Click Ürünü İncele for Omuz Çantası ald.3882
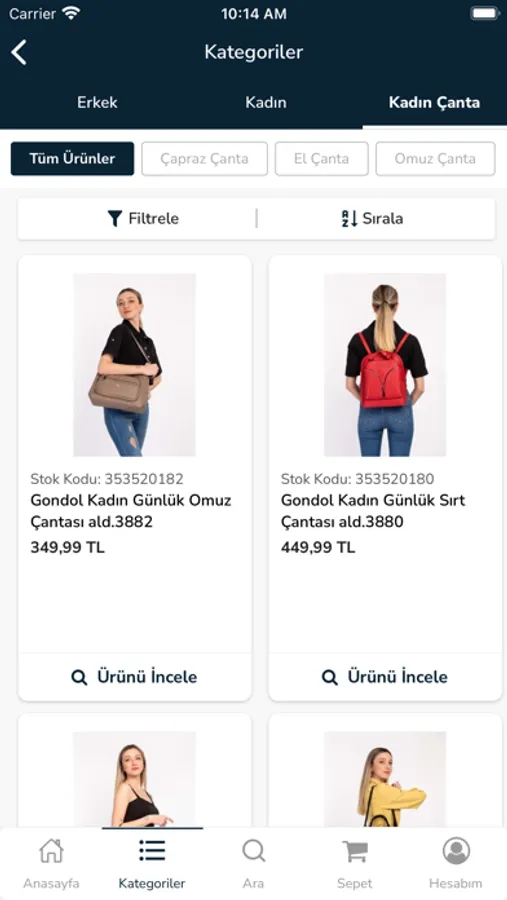This screenshot has width=507, height=900. point(135,677)
